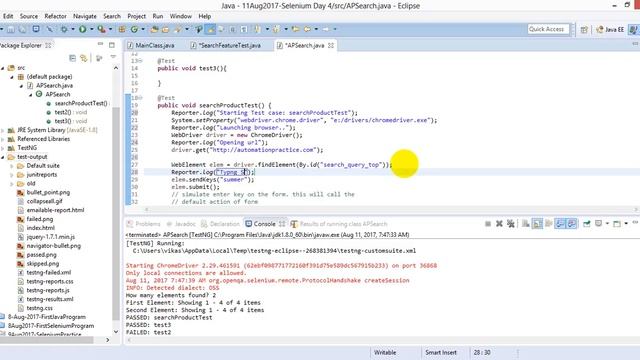Open the Navigate menu
The height and width of the screenshot is (360, 640).
point(85,16)
